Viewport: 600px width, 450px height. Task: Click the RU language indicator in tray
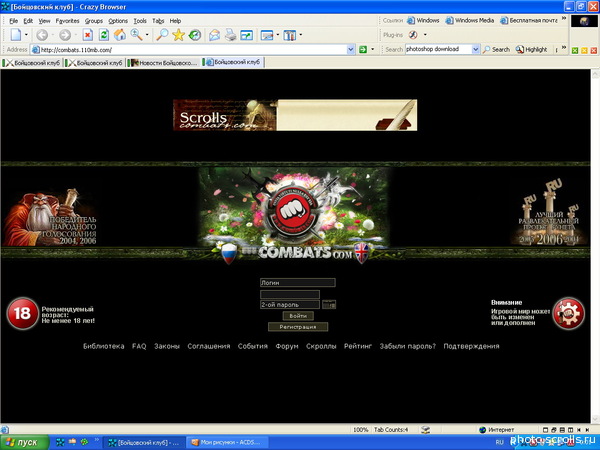click(x=499, y=442)
